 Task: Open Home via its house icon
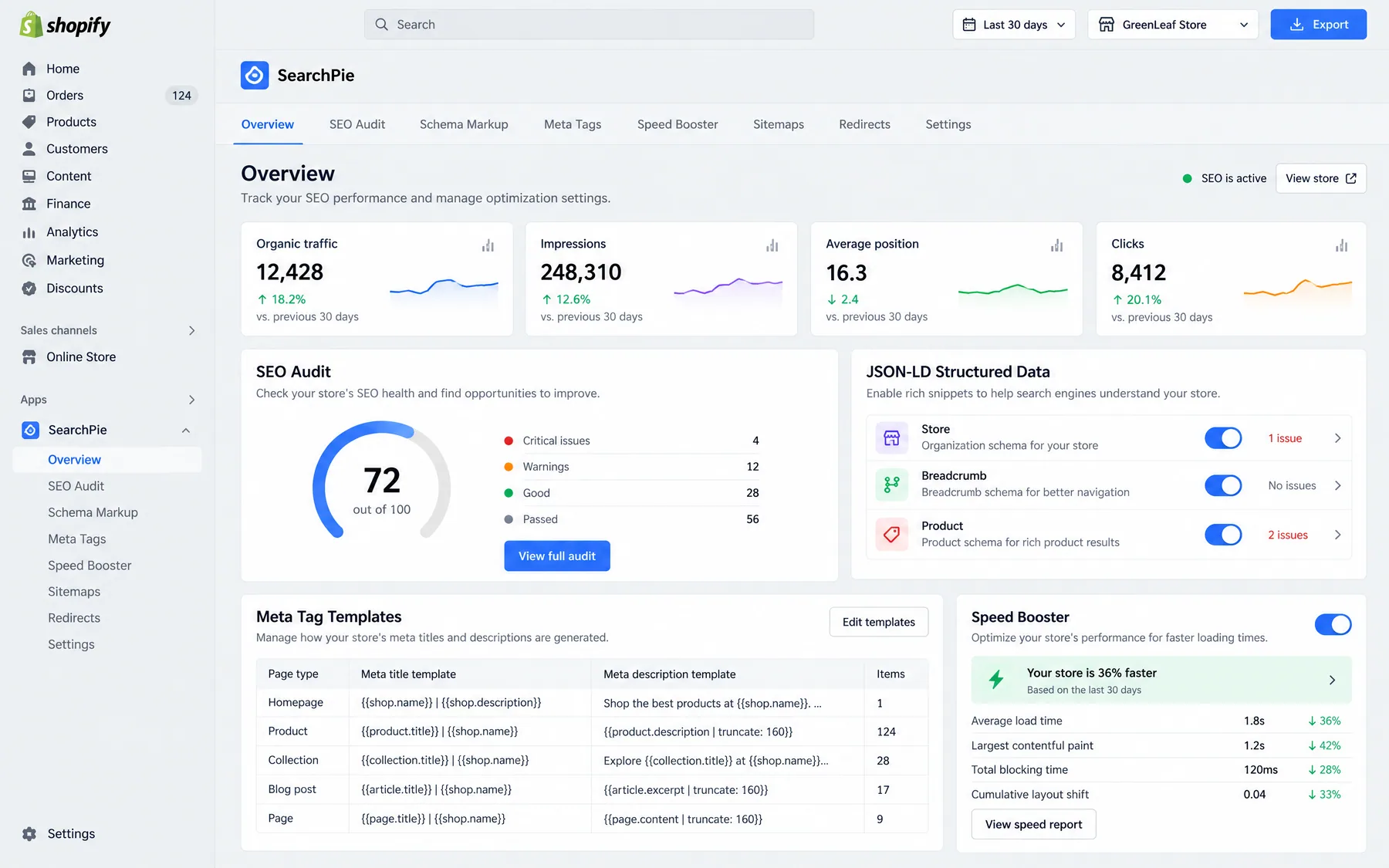[29, 69]
